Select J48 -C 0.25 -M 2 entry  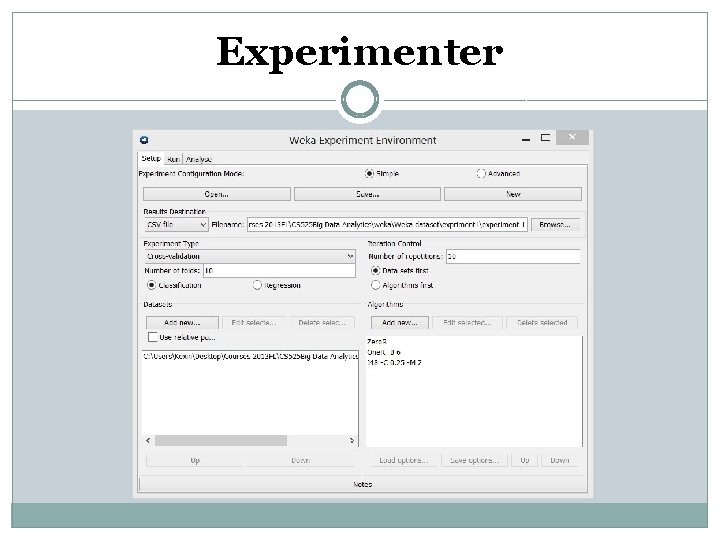(x=394, y=363)
